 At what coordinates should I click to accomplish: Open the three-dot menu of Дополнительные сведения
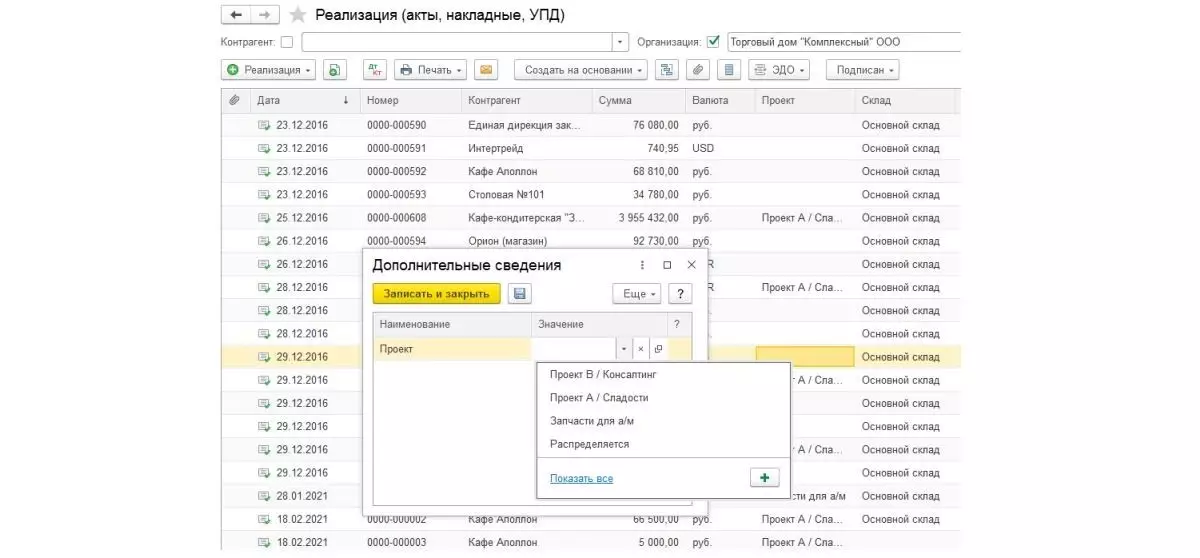(x=642, y=265)
